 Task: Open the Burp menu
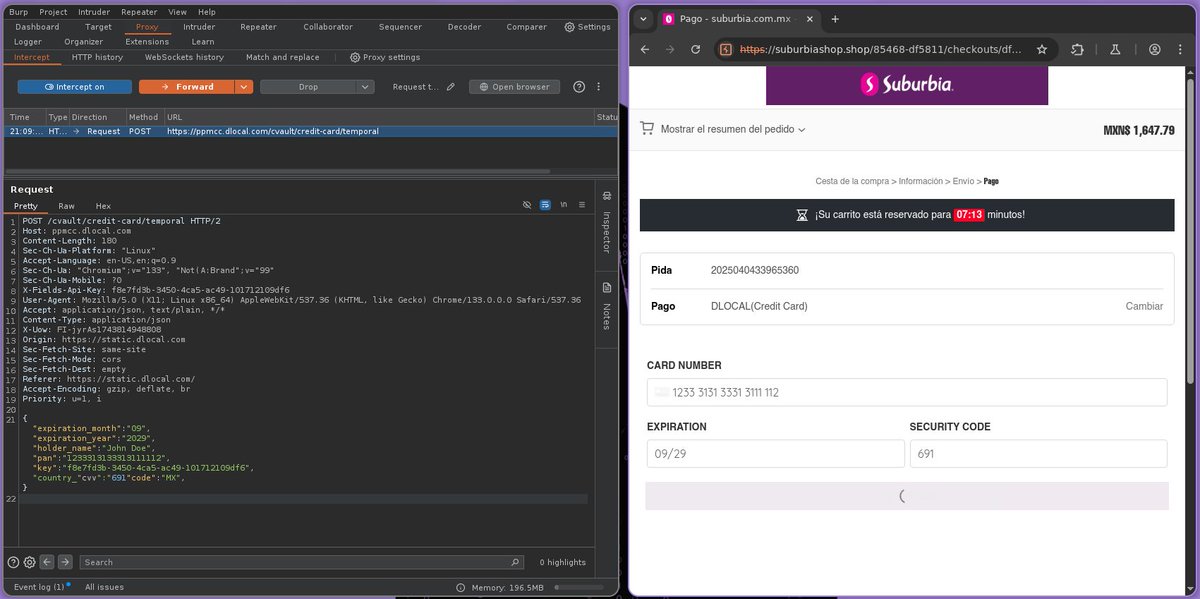tap(18, 12)
